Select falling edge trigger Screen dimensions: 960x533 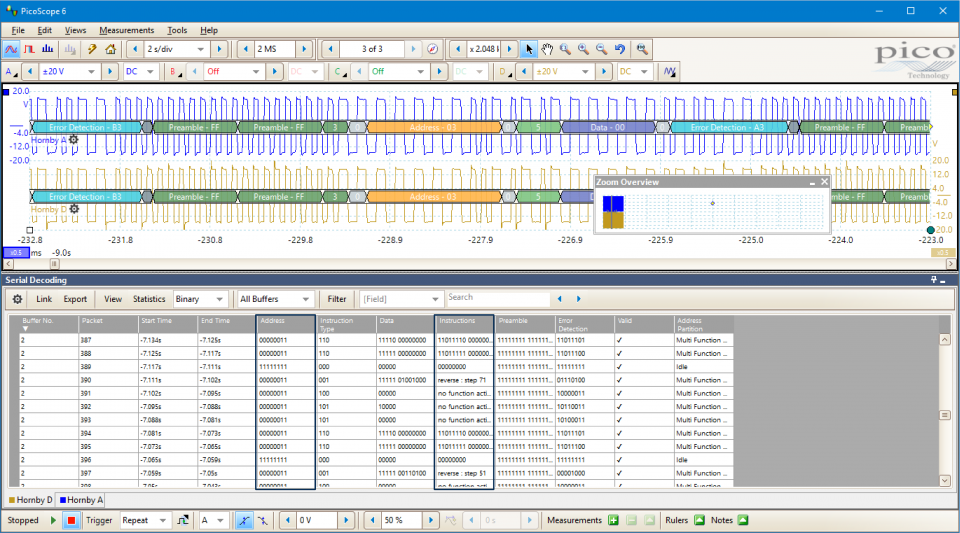click(x=263, y=520)
